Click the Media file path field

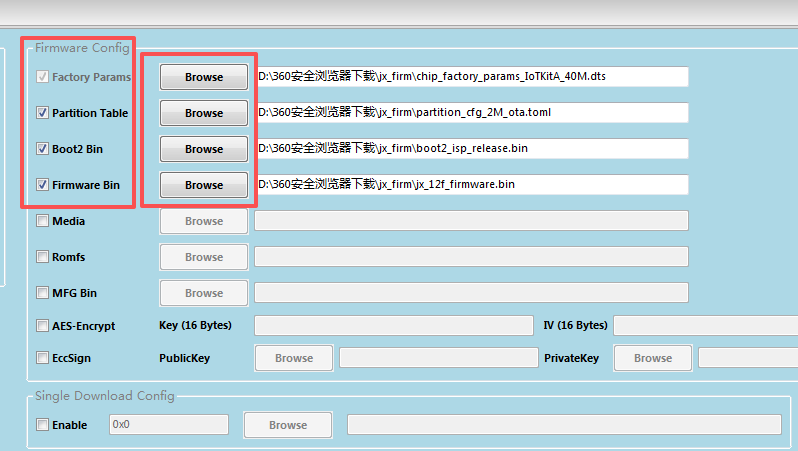[x=471, y=221]
